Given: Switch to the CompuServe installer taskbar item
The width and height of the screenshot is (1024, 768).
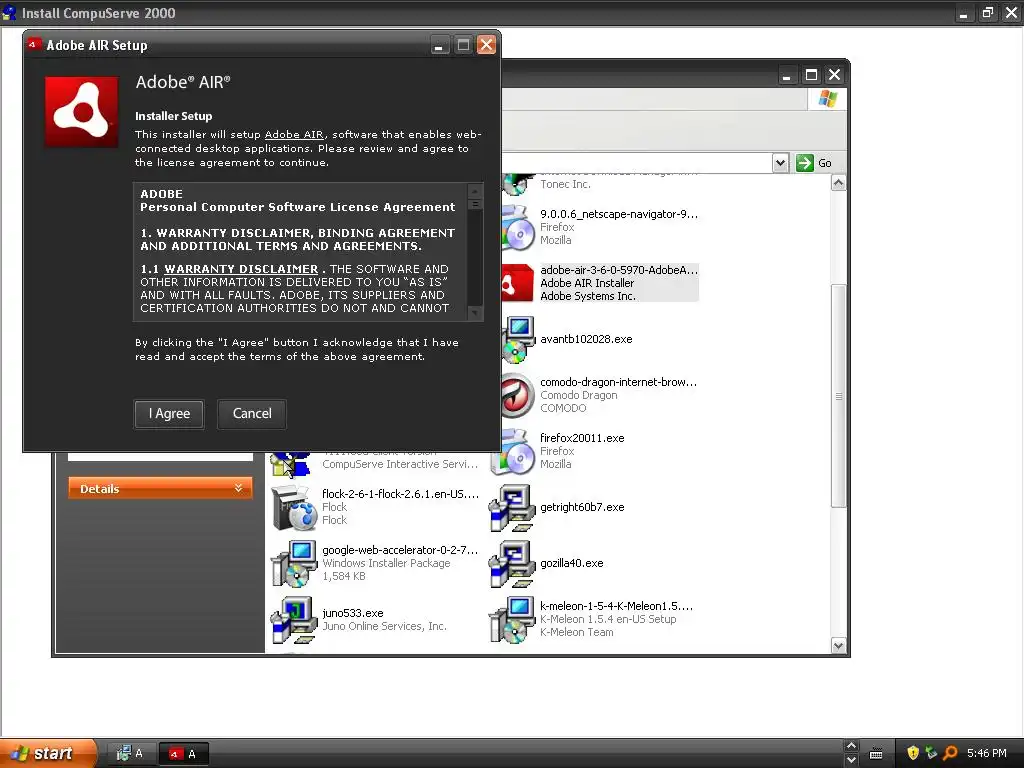Looking at the screenshot, I should click(129, 754).
